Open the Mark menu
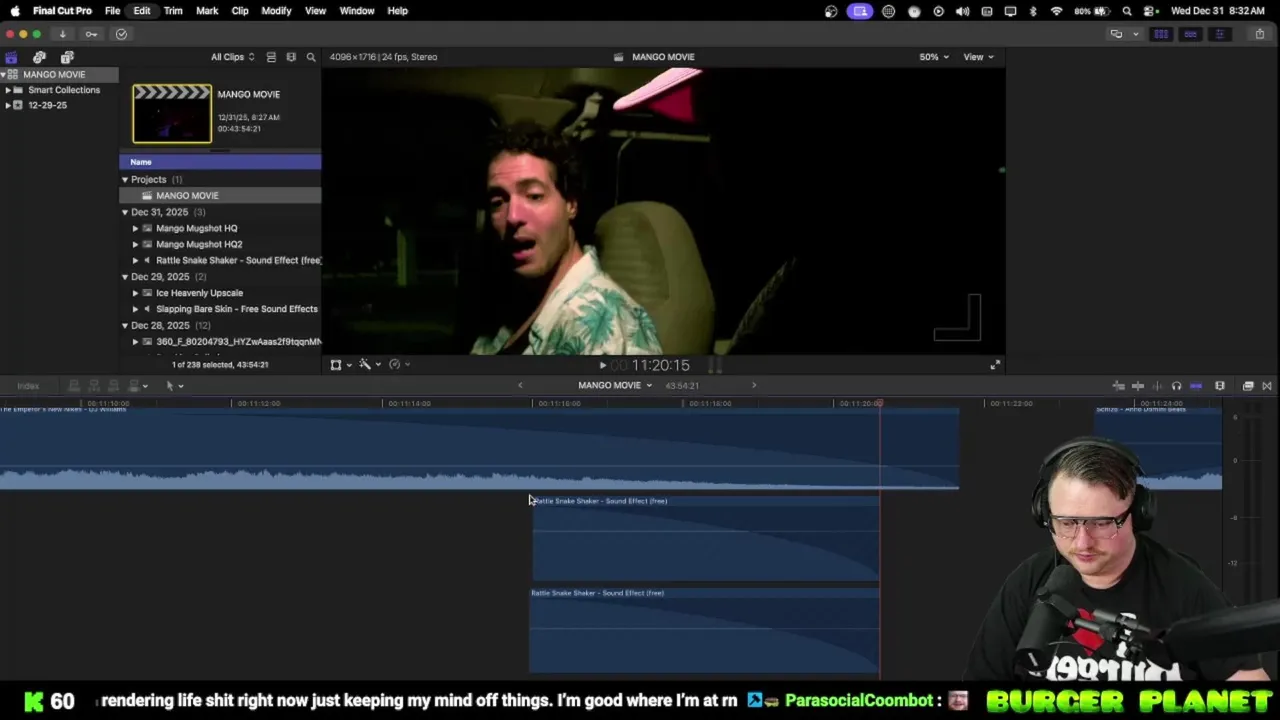This screenshot has height=720, width=1280. tap(207, 11)
